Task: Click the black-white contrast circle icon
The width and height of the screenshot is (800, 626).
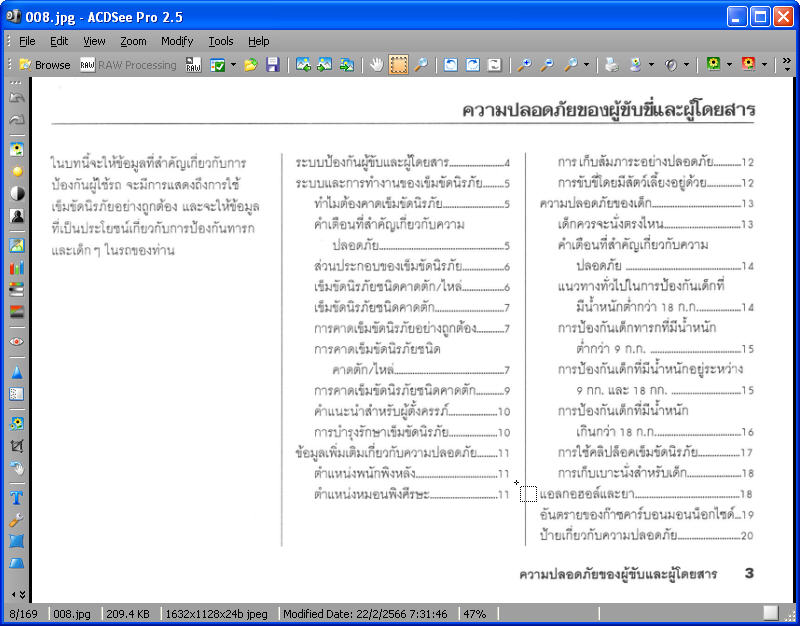Action: click(x=17, y=194)
